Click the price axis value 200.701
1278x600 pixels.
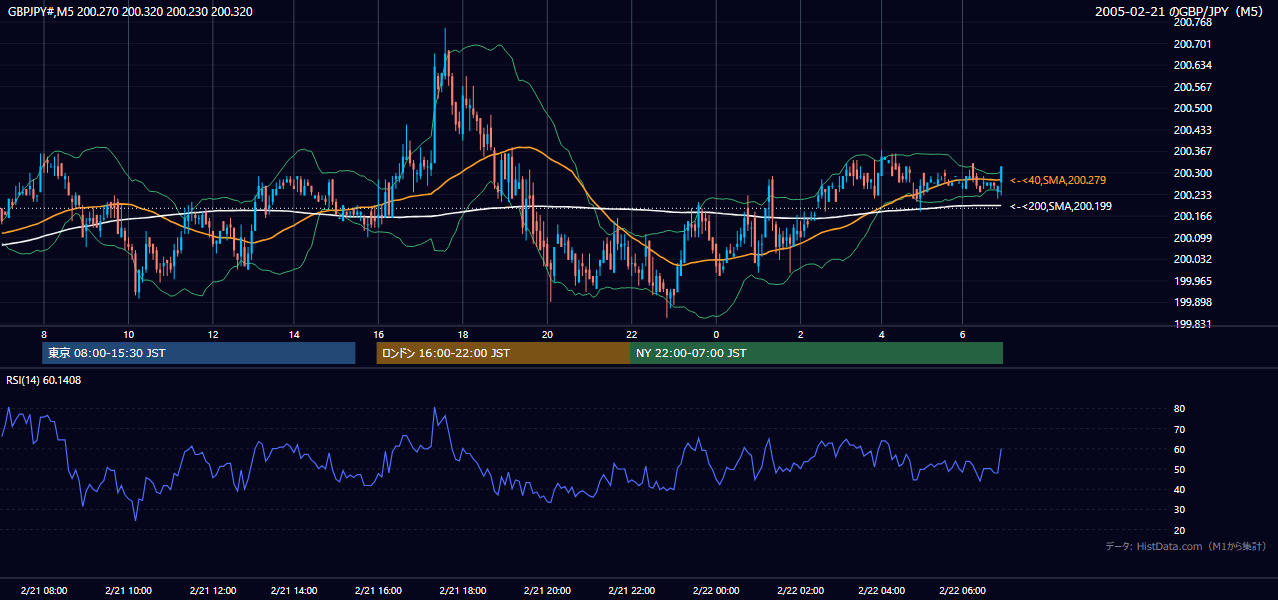pos(1194,44)
